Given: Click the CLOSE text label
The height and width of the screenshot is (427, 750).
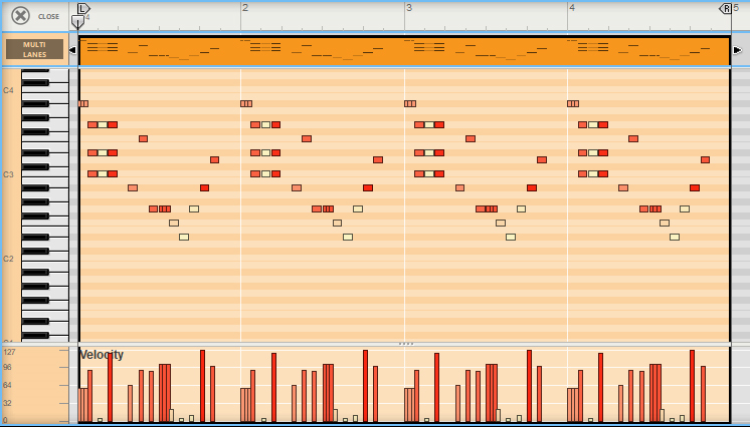Looking at the screenshot, I should click(x=49, y=16).
